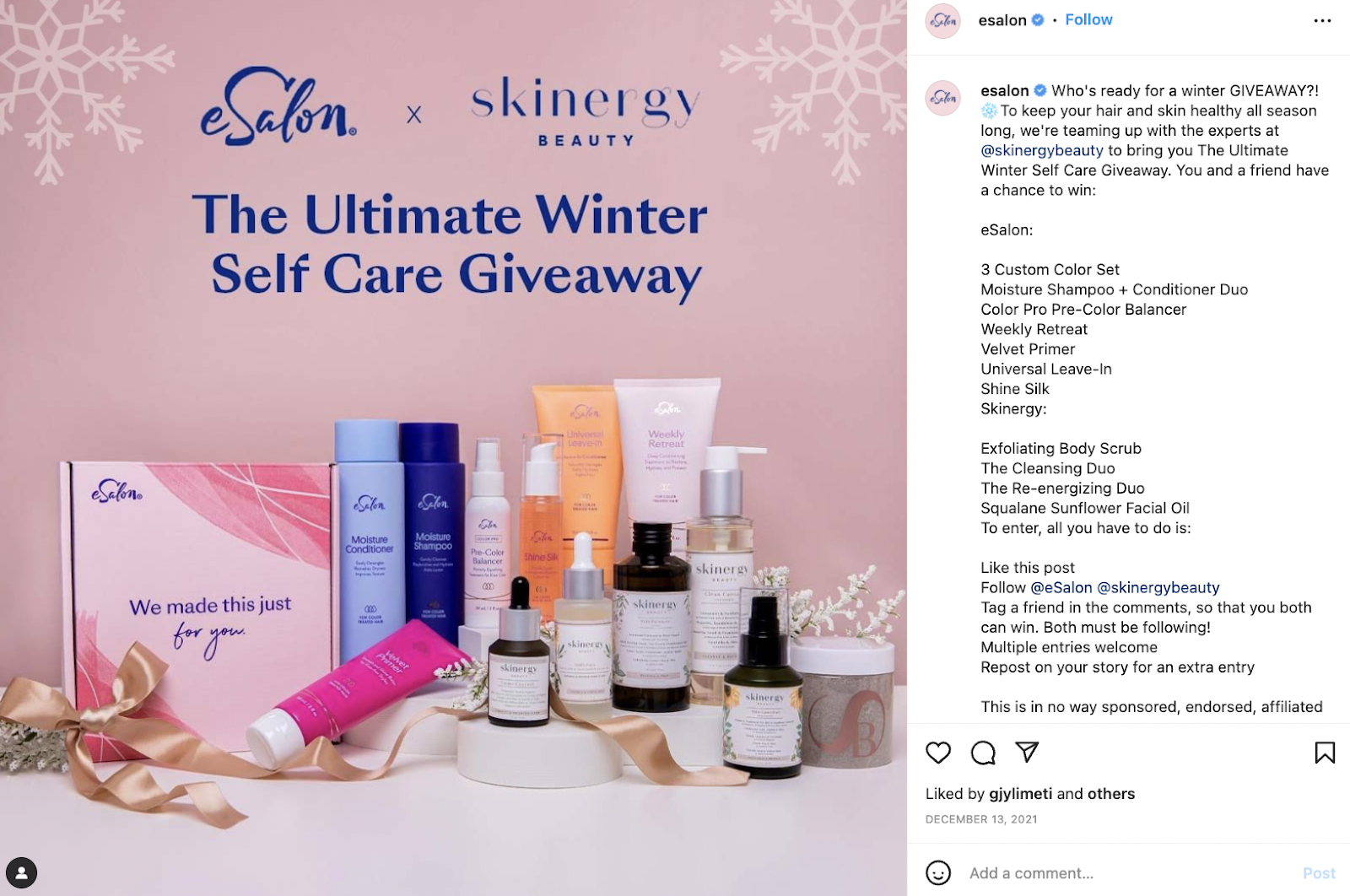Show others who liked the post
This screenshot has height=896, width=1350.
coord(1111,794)
